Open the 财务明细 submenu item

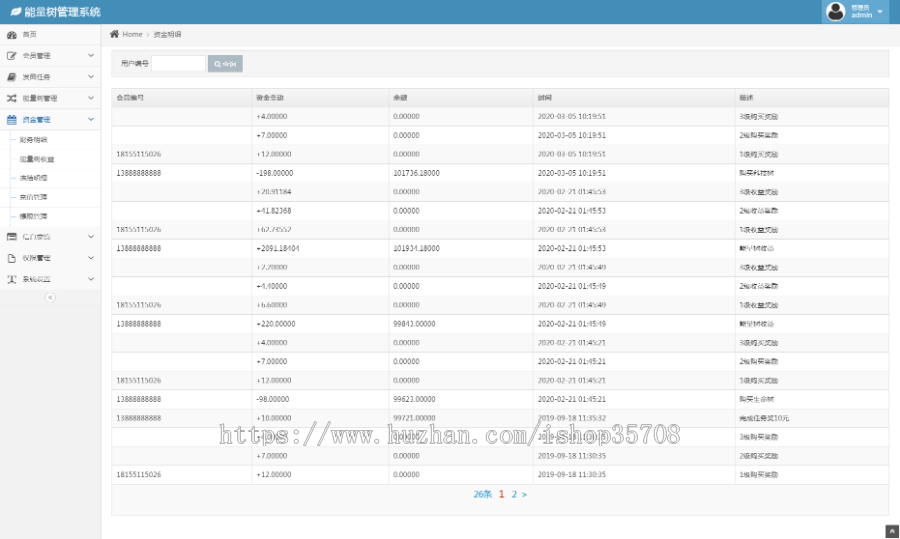pos(33,140)
